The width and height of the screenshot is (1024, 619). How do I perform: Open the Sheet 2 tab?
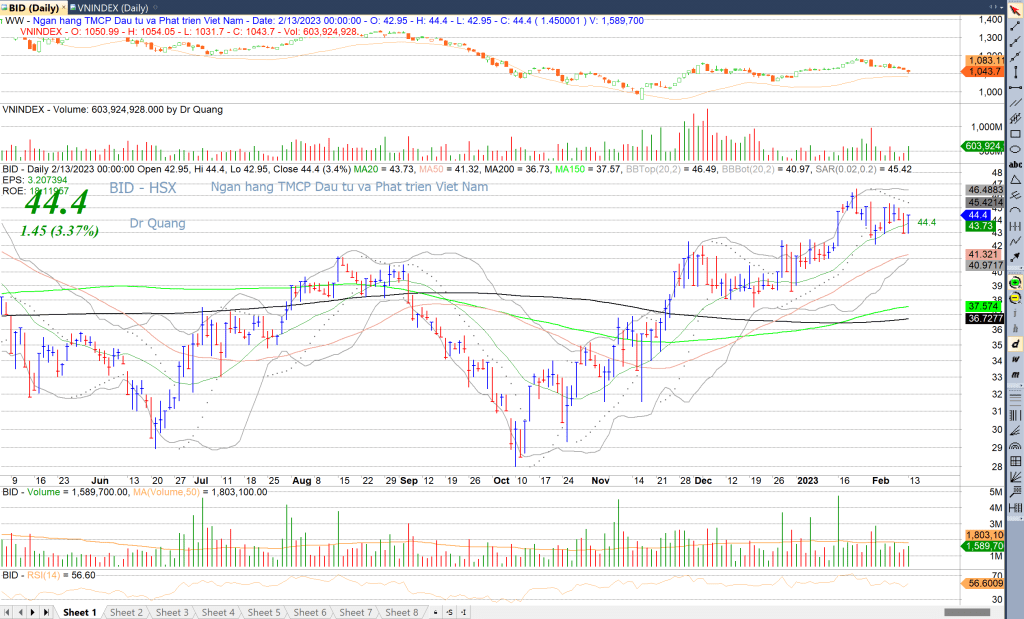coord(126,612)
